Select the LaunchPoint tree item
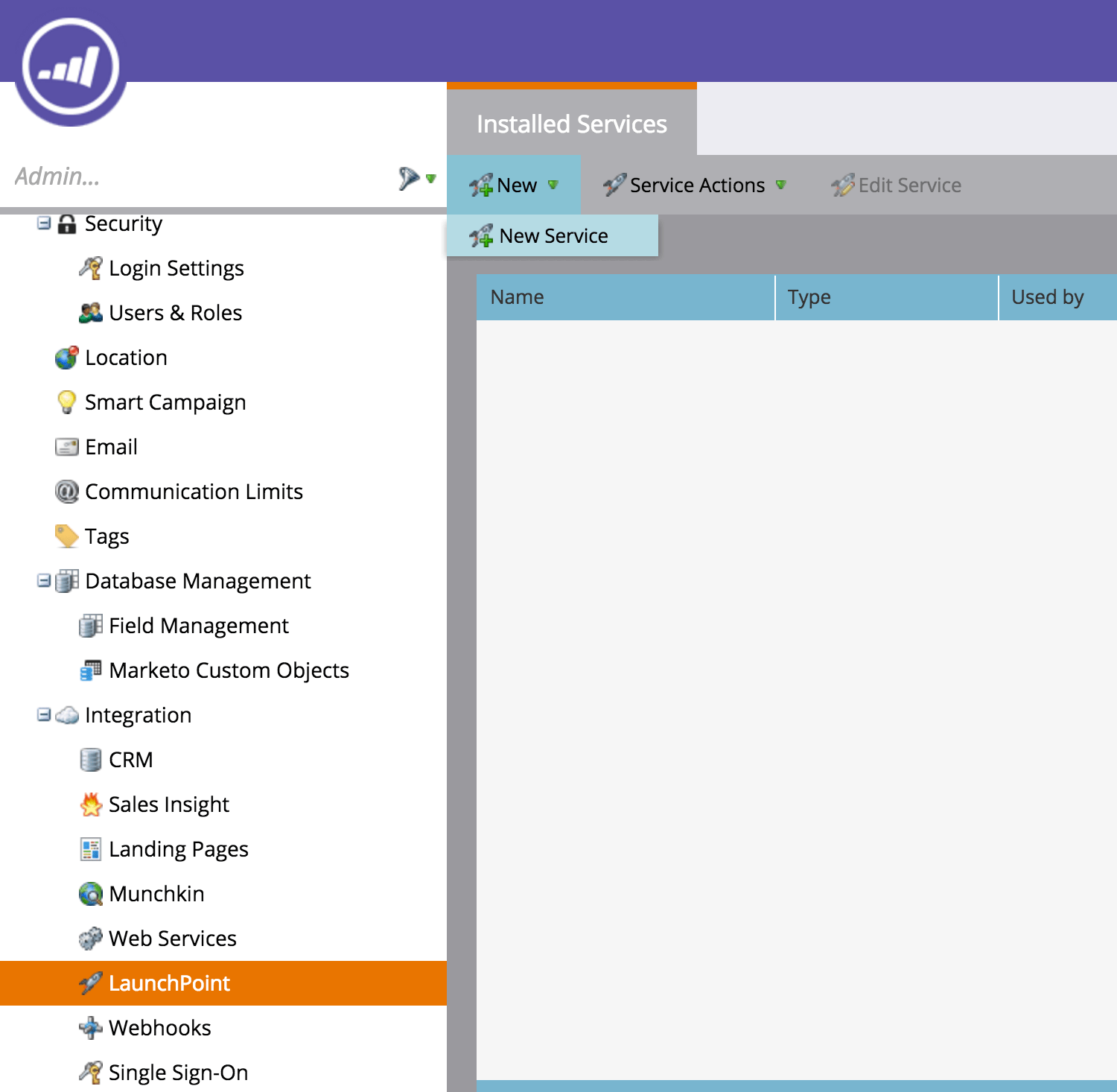 (x=223, y=983)
